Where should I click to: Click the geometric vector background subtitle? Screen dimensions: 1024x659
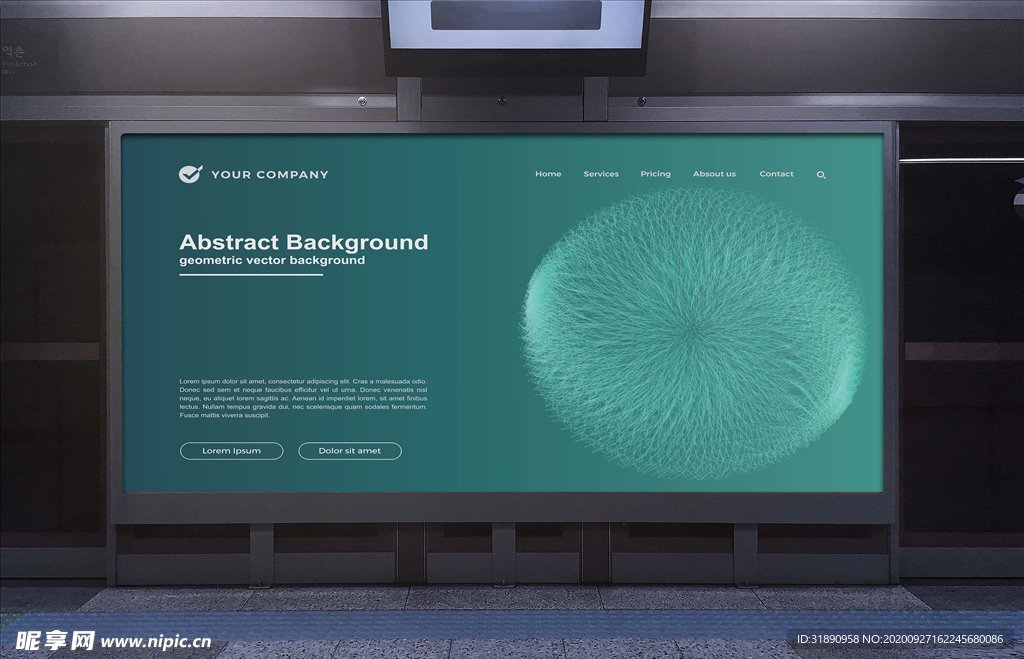272,261
